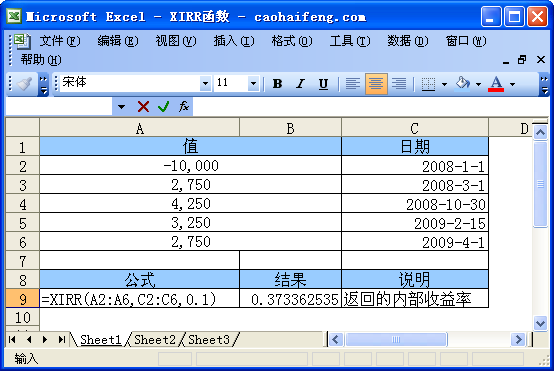Select row 9 header
554x371 pixels.
22,299
